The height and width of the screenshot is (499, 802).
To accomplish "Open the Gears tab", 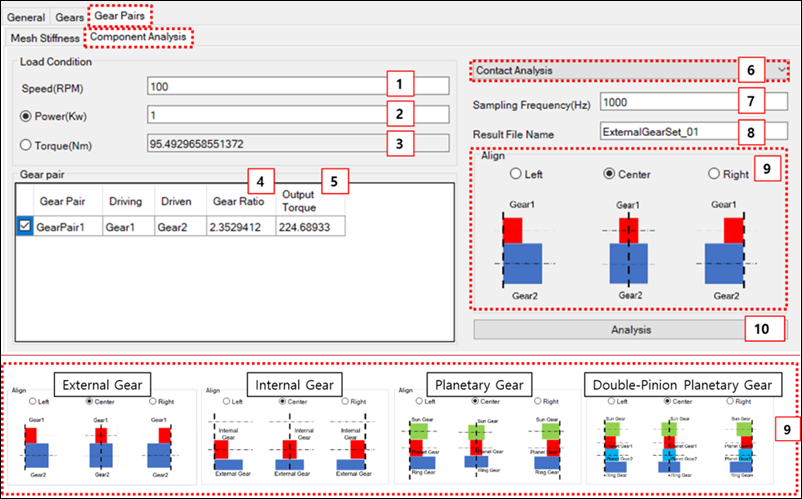I will tap(69, 17).
